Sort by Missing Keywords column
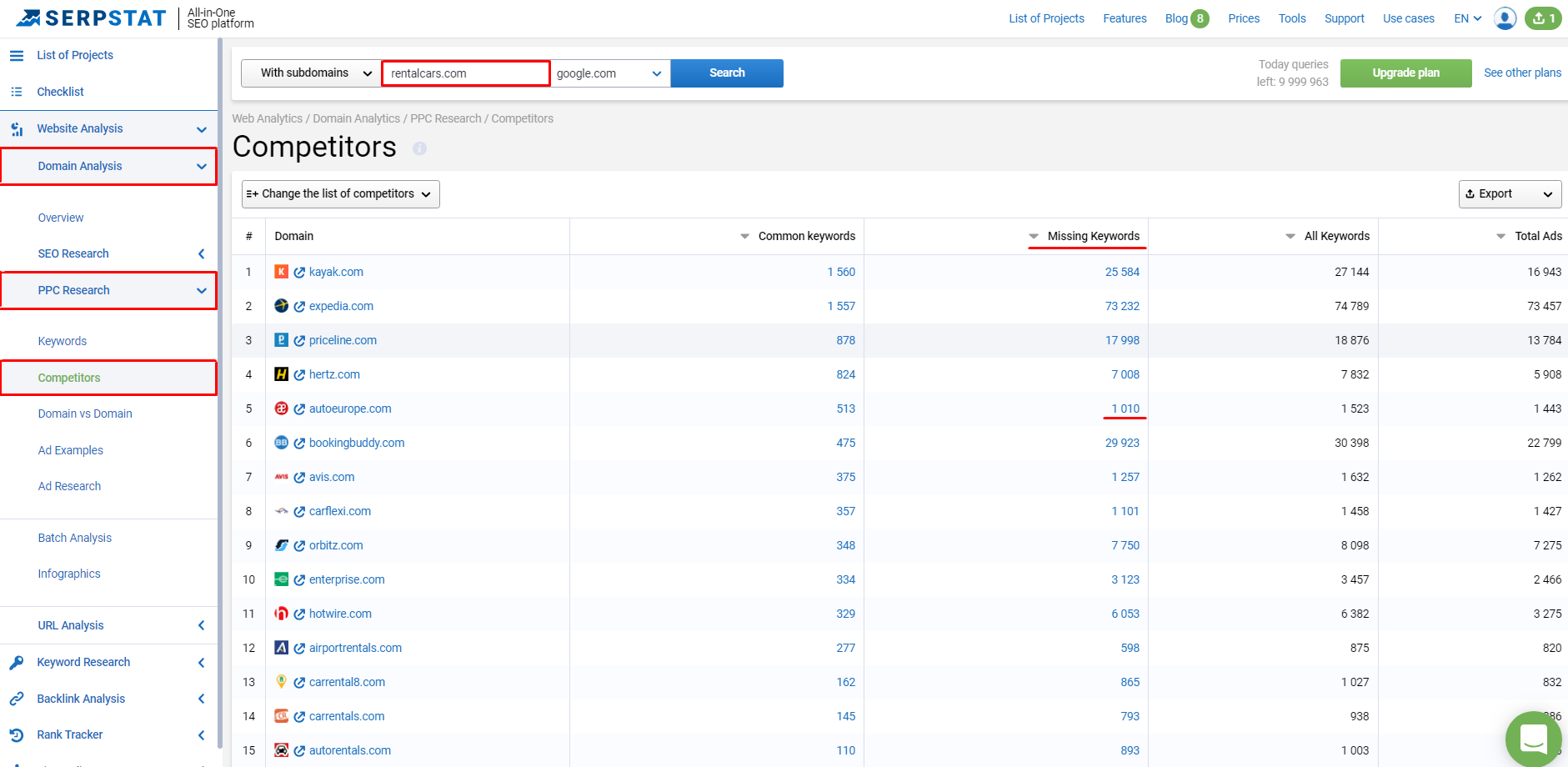The image size is (1568, 767). (x=1085, y=236)
